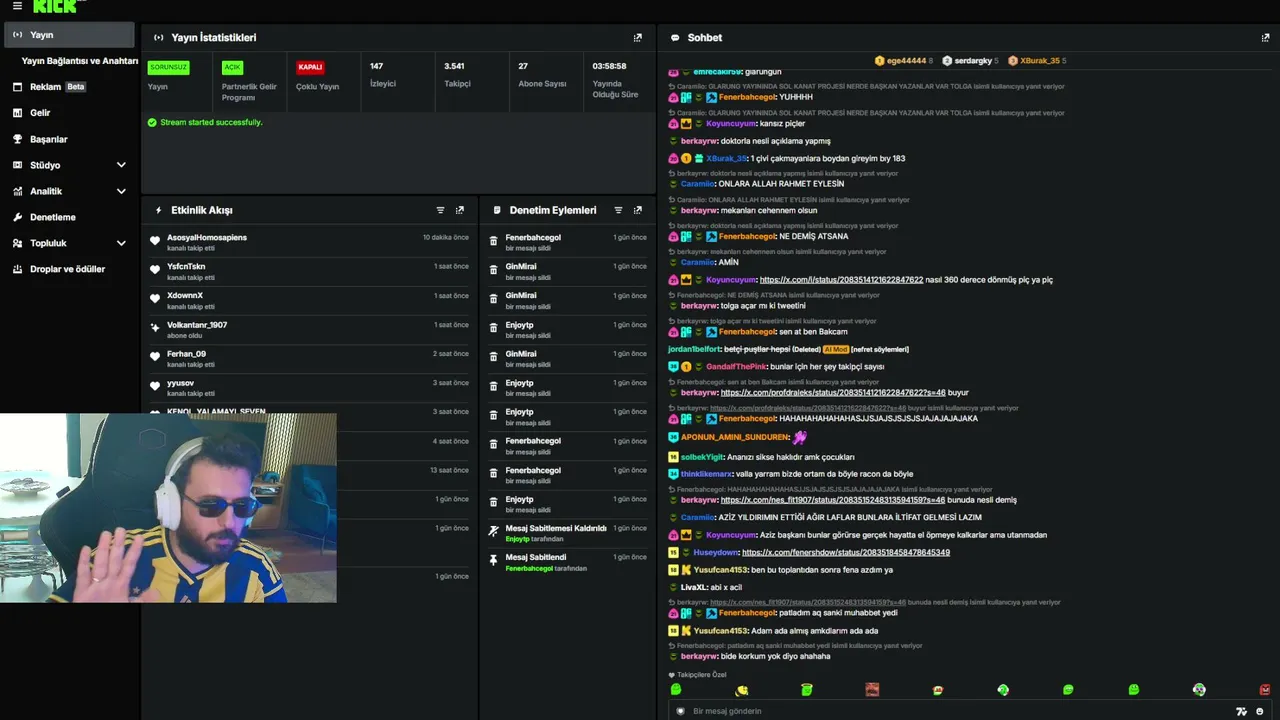Click the 3.541 Takipçi follower count

click(457, 75)
